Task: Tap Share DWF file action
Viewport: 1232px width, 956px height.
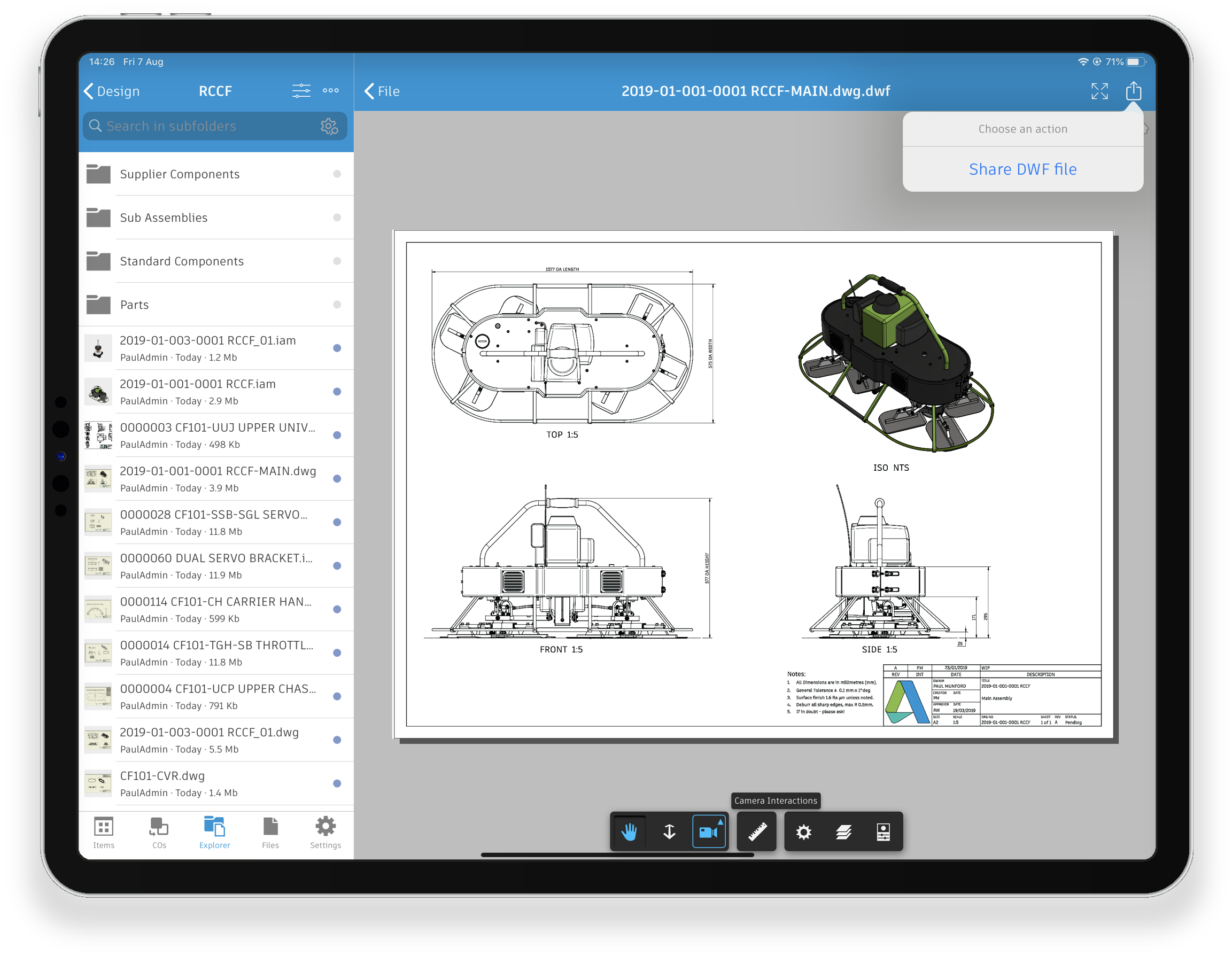Action: click(x=1022, y=169)
